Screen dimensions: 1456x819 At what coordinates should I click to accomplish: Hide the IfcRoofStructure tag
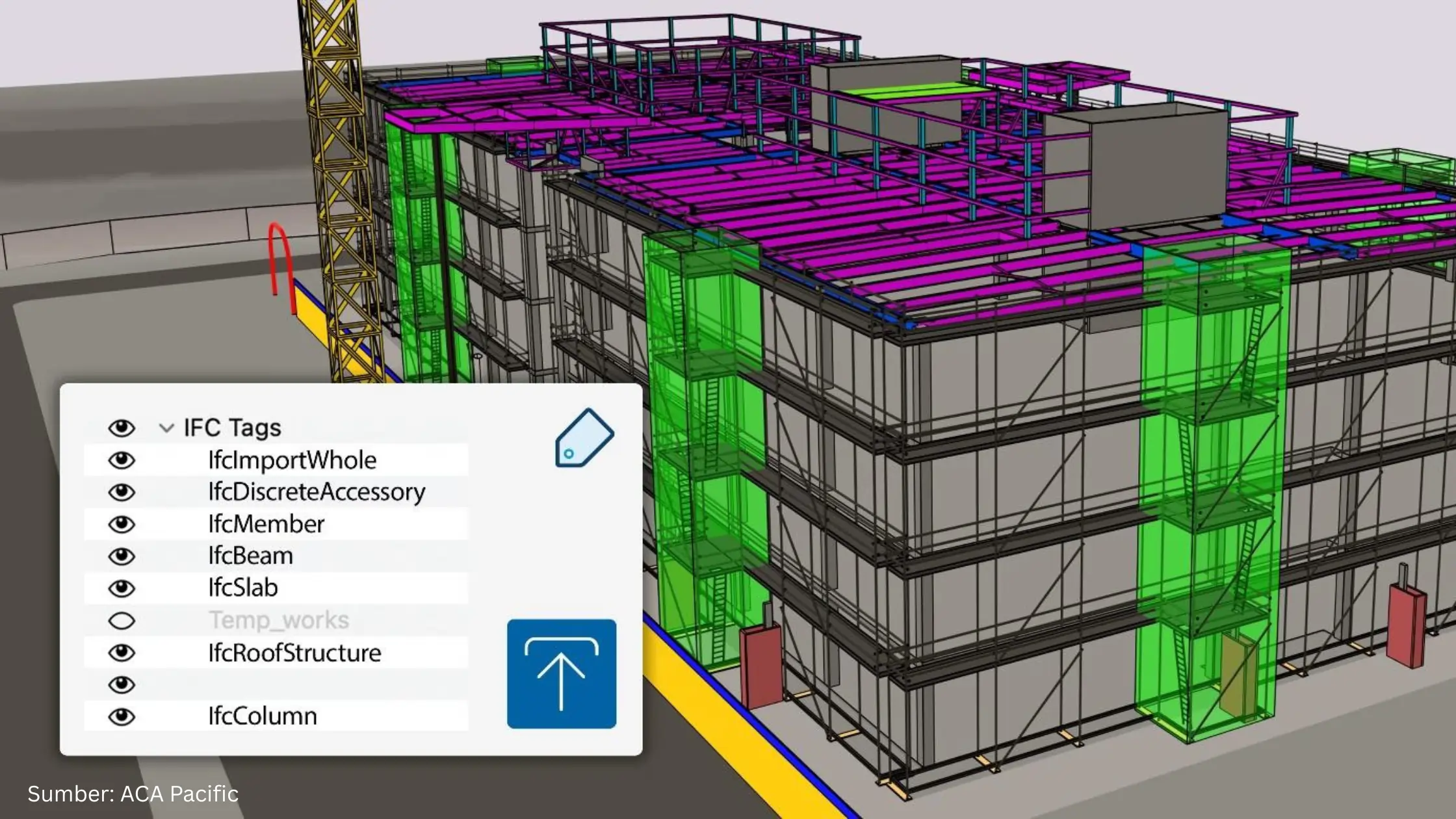coord(122,653)
